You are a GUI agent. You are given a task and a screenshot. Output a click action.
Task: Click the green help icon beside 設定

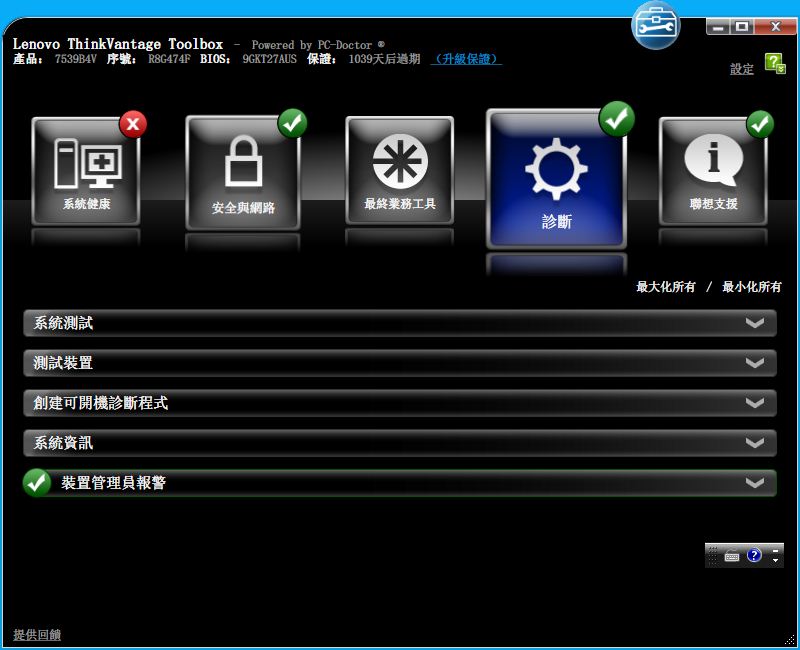775,64
